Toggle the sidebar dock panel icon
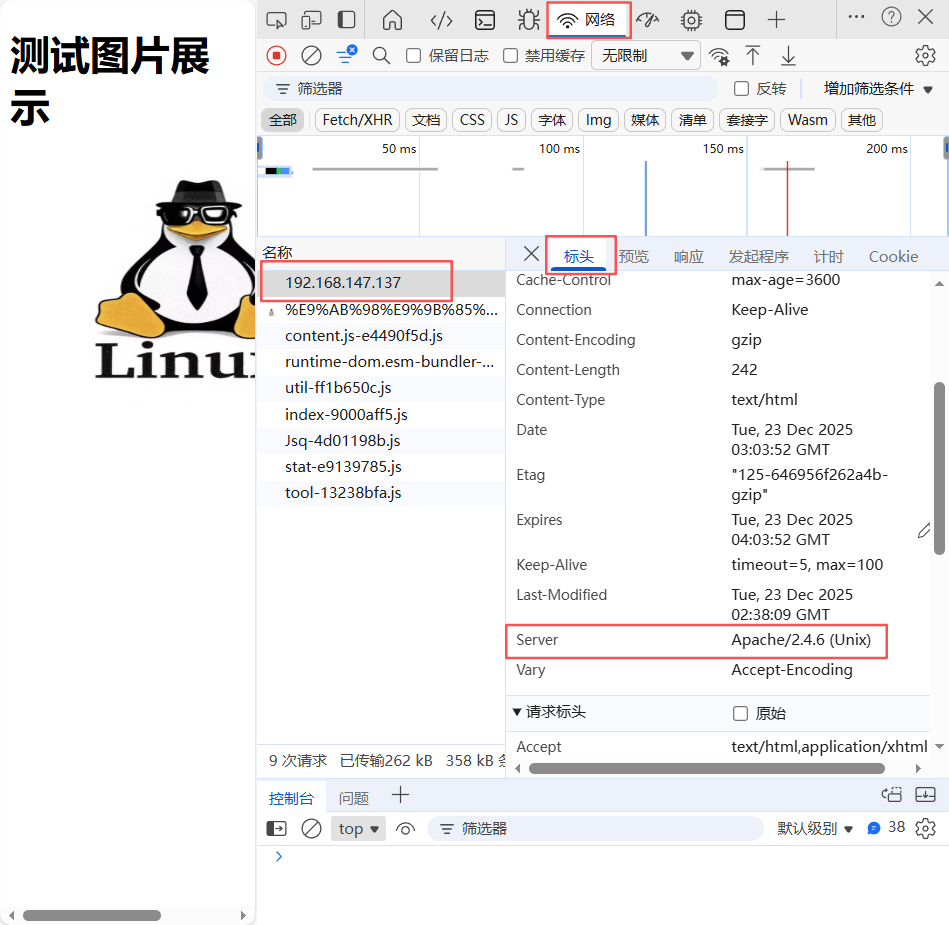Viewport: 949px width, 925px height. click(x=346, y=20)
